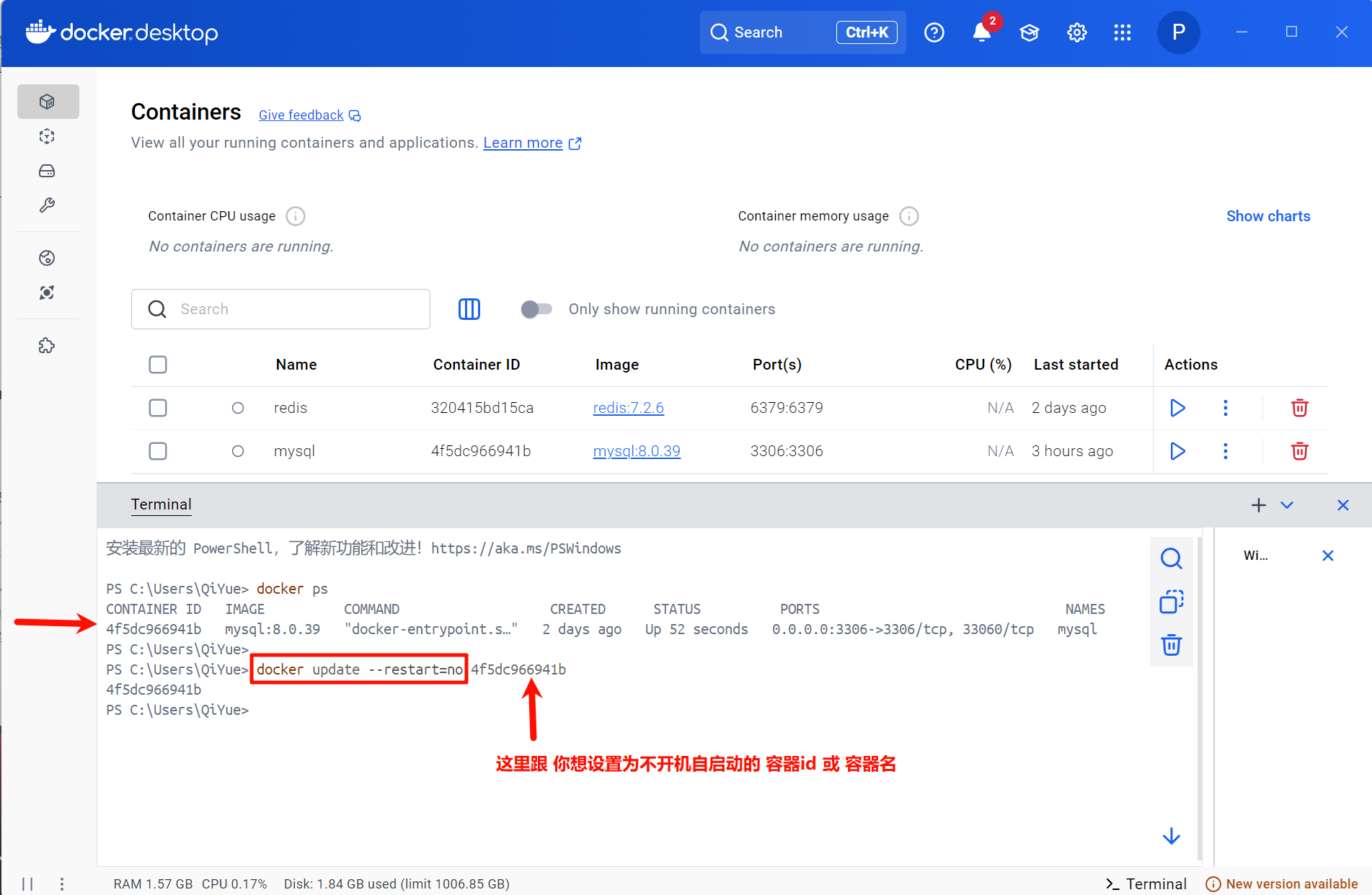Toggle Only show running containers

click(x=536, y=309)
